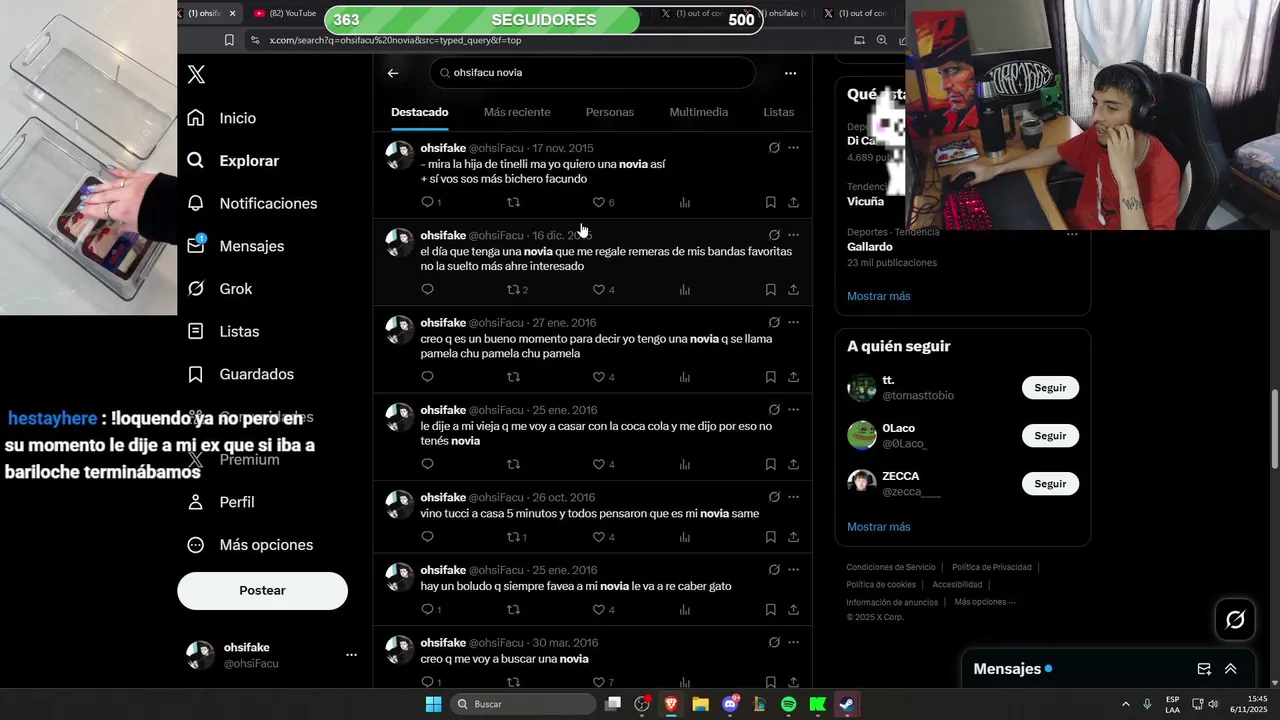Screen dimensions: 1280x720
Task: Click Mostrar más under trends
Action: pyautogui.click(x=879, y=296)
